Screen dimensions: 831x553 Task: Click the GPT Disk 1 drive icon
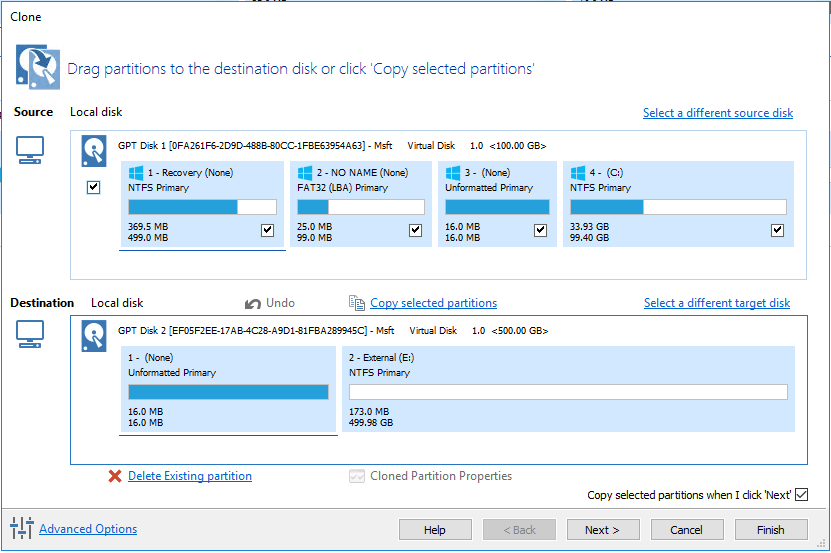[x=95, y=149]
